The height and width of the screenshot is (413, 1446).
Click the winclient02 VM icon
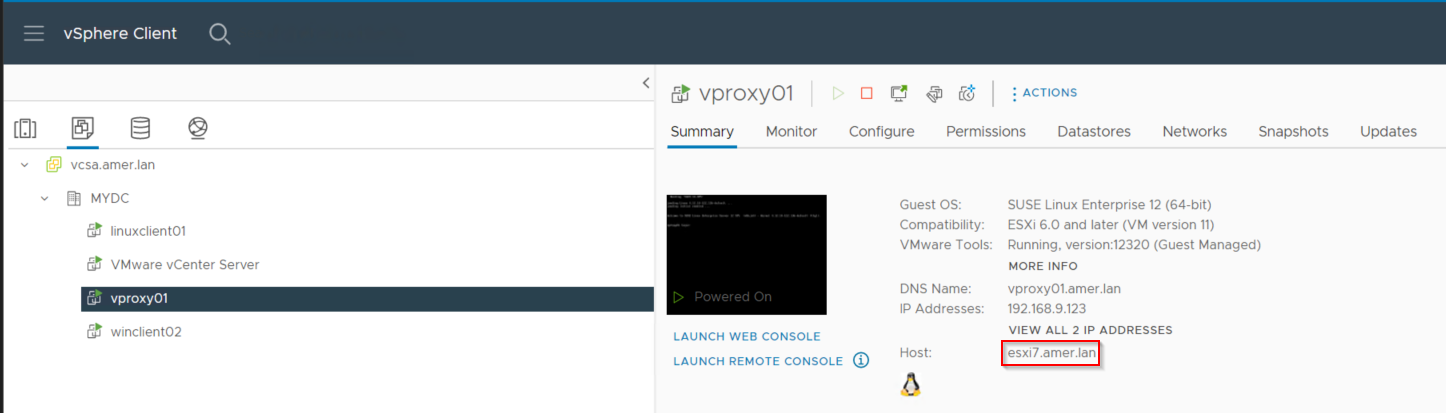click(94, 331)
